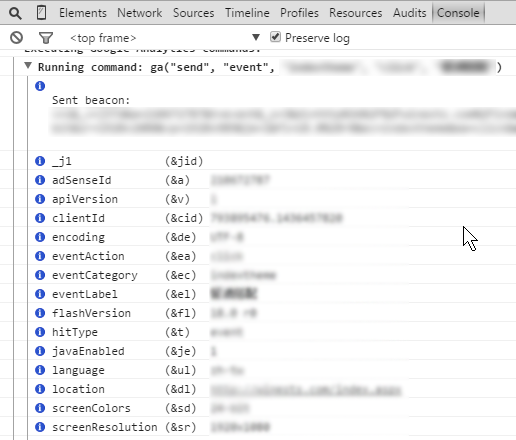Click the info icon beside screenColors
Image resolution: width=516 pixels, height=440 pixels.
click(x=40, y=408)
